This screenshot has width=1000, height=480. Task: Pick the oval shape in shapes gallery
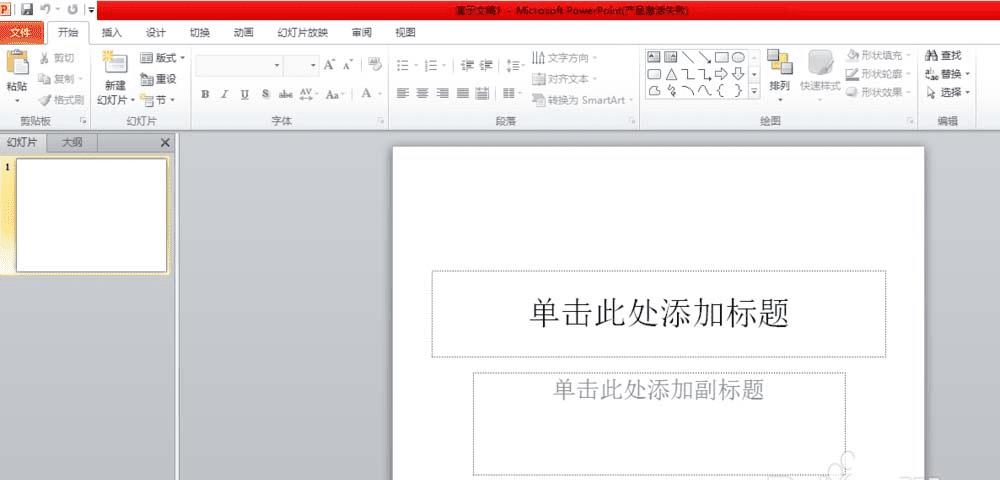click(738, 57)
